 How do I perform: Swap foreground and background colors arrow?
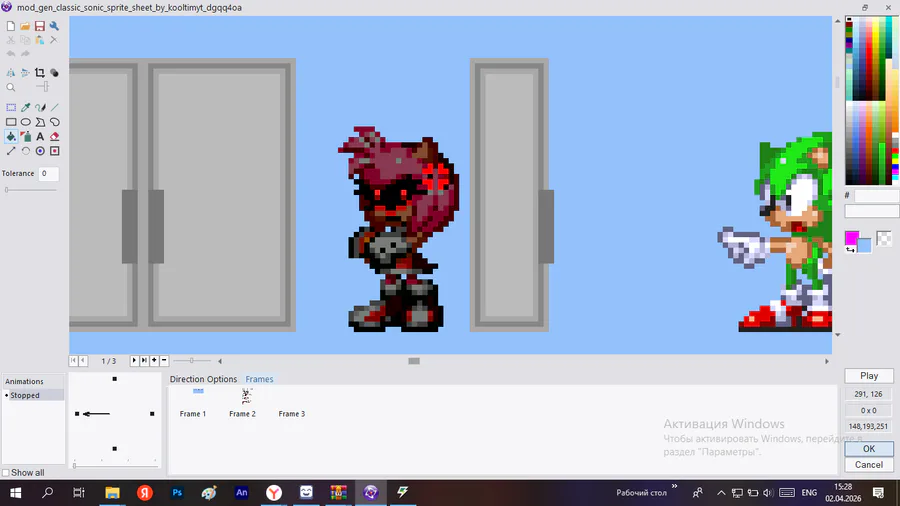click(x=850, y=249)
